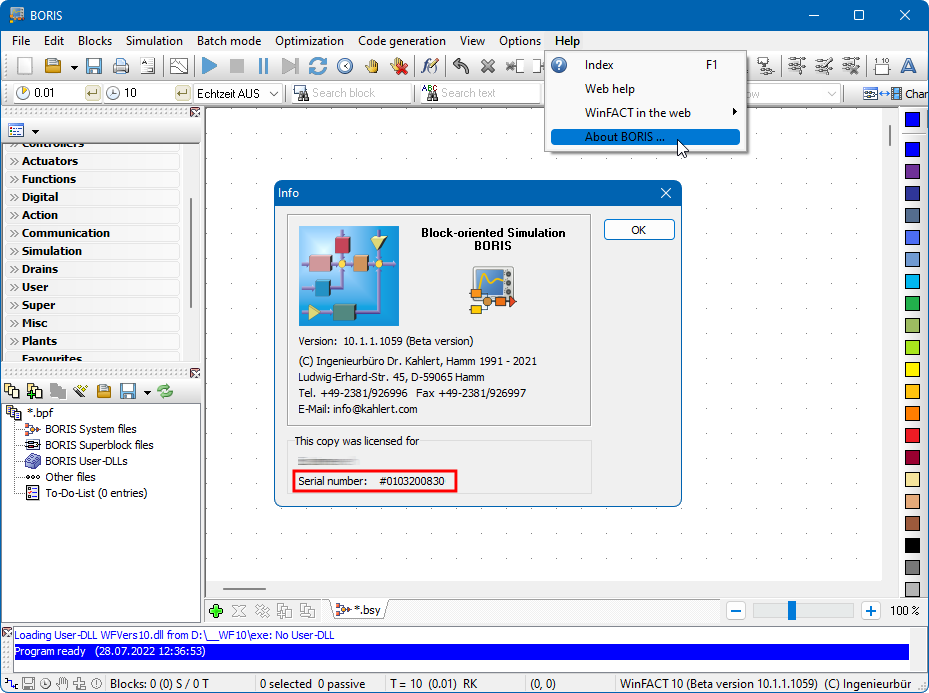
Task: Refresh the project tree with the green arrows
Action: 165,391
